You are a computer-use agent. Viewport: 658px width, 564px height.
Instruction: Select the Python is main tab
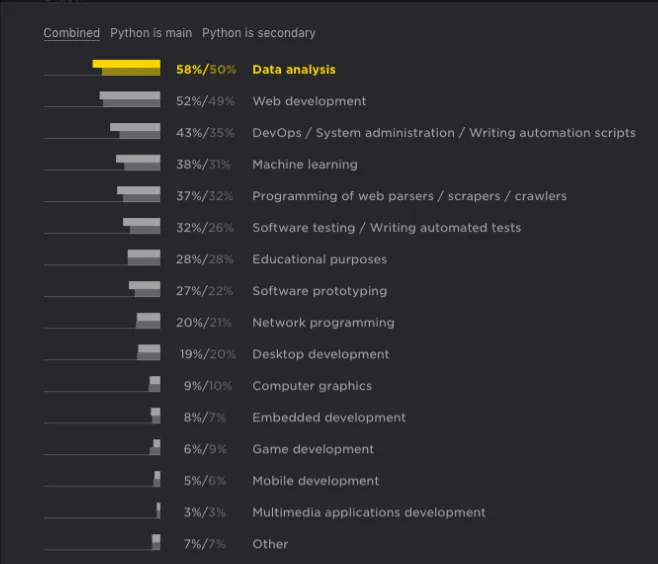point(151,33)
